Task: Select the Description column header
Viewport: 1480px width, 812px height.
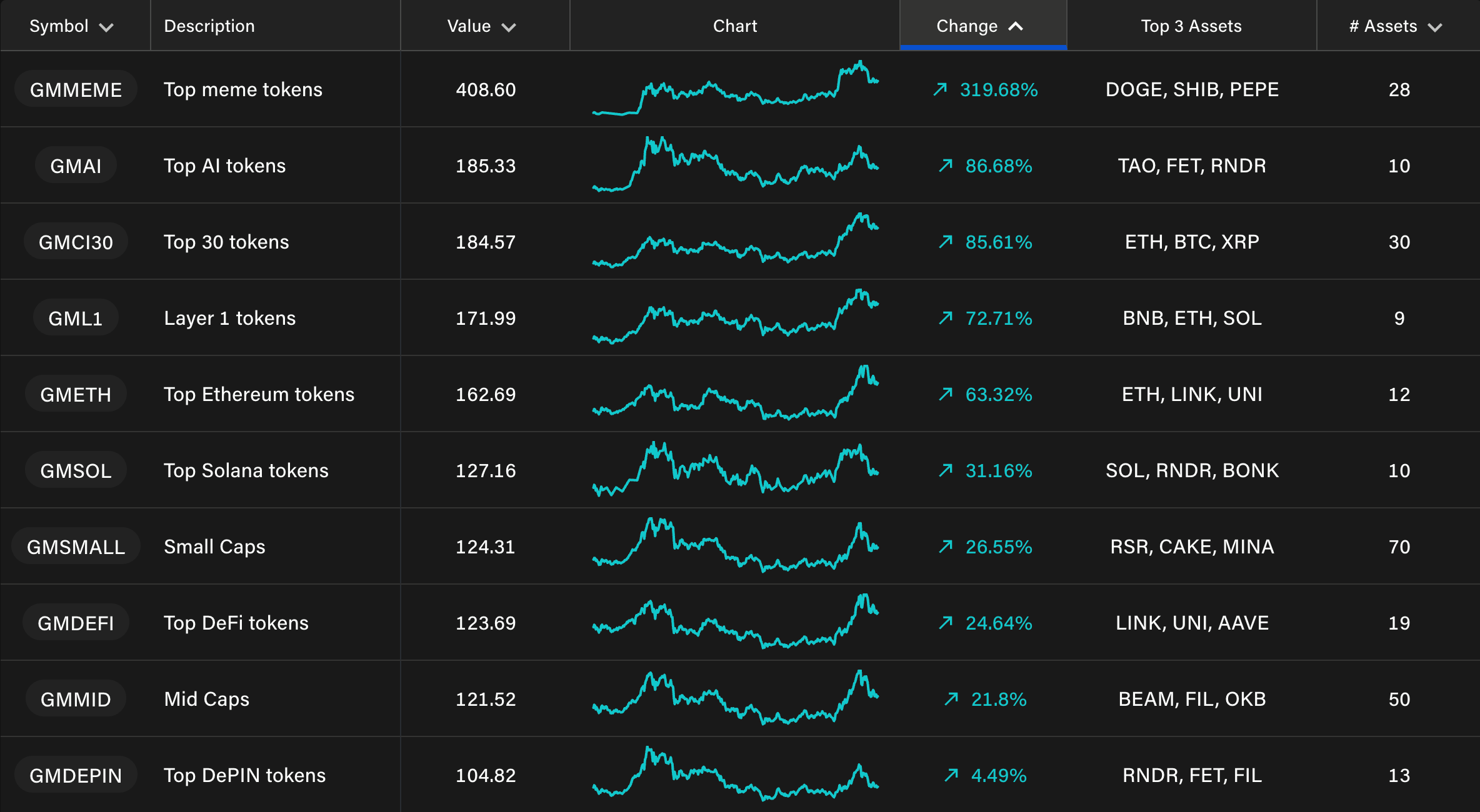Action: click(x=209, y=26)
